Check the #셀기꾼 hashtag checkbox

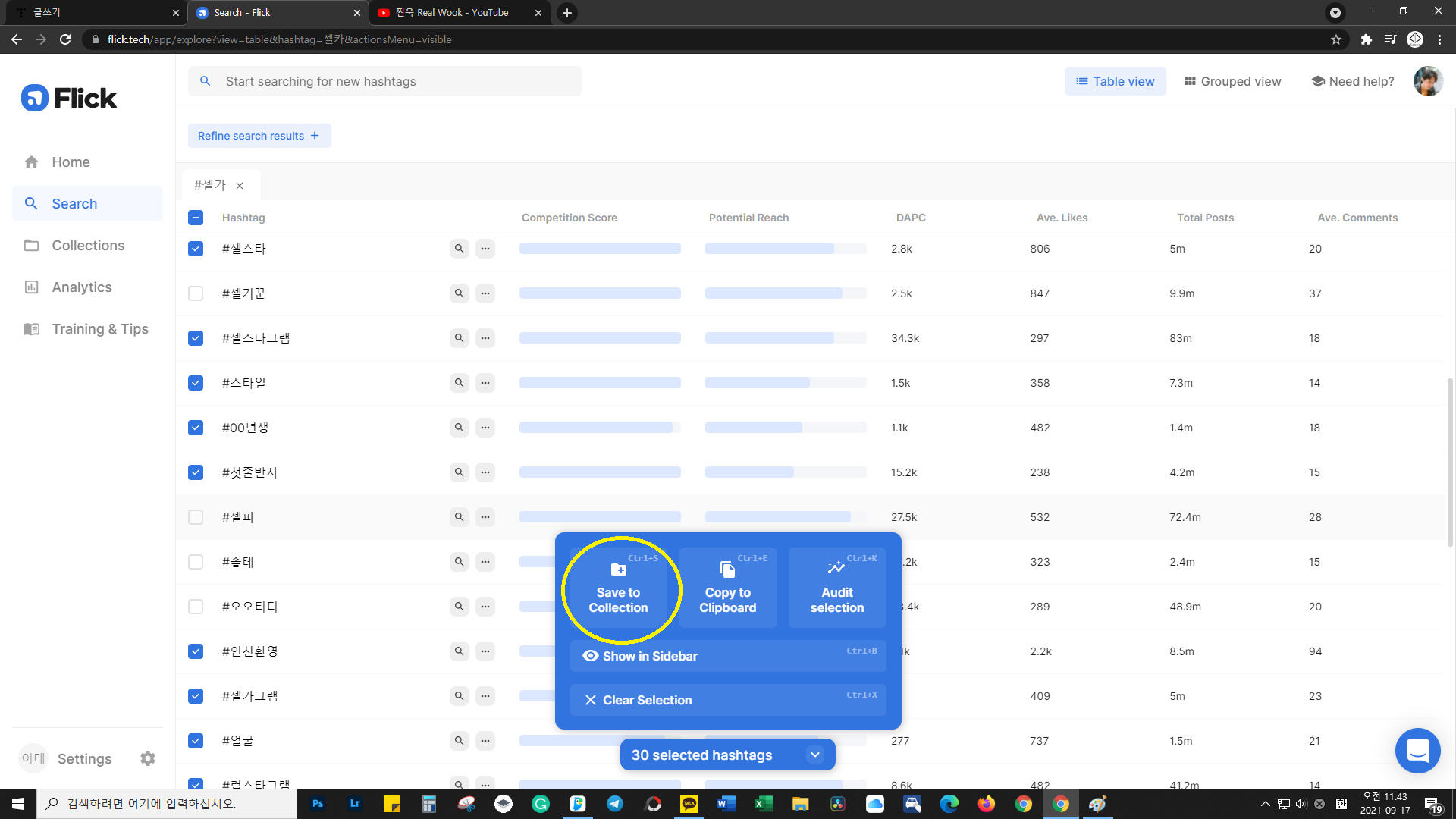pos(196,293)
